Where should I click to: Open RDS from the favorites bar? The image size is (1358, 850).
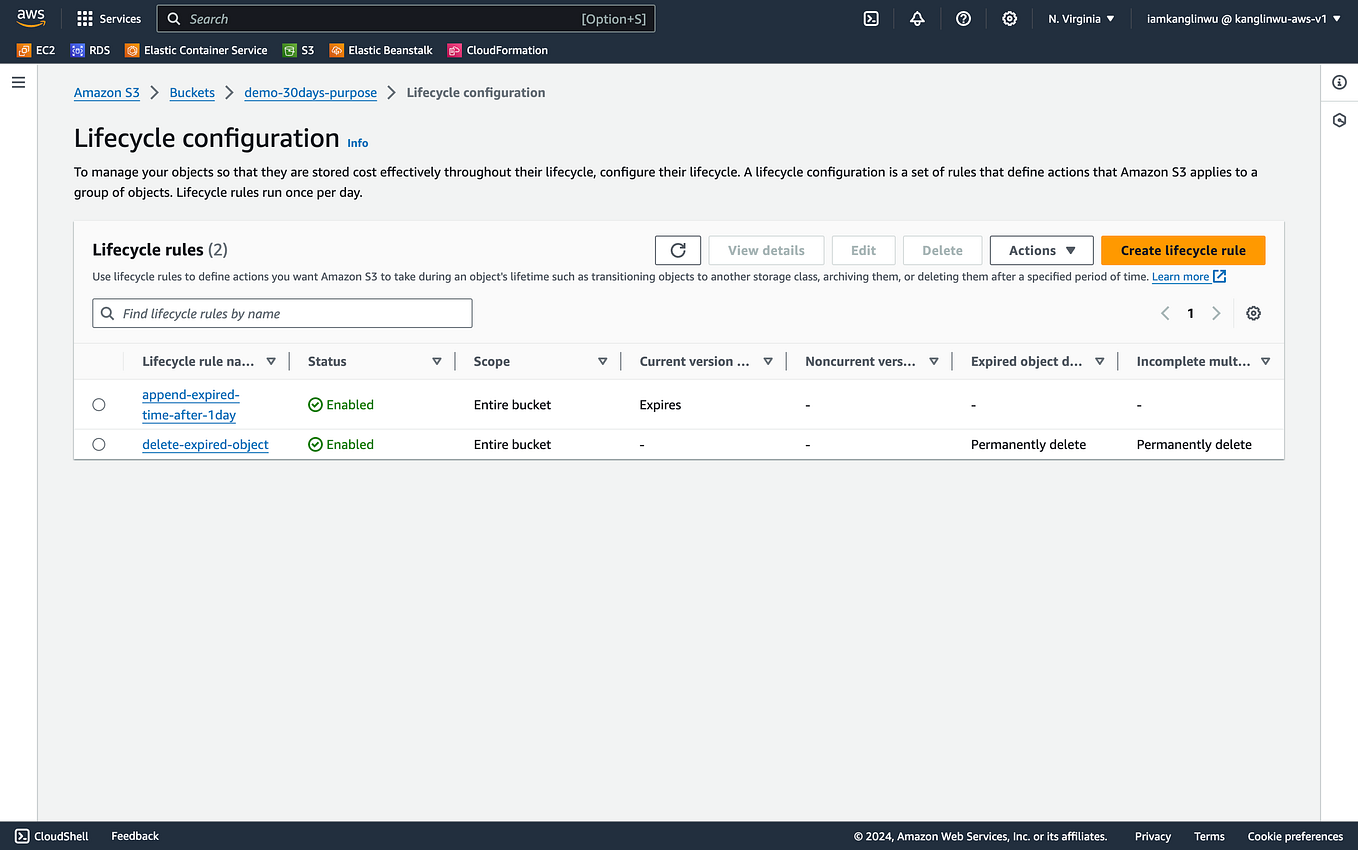pyautogui.click(x=90, y=49)
